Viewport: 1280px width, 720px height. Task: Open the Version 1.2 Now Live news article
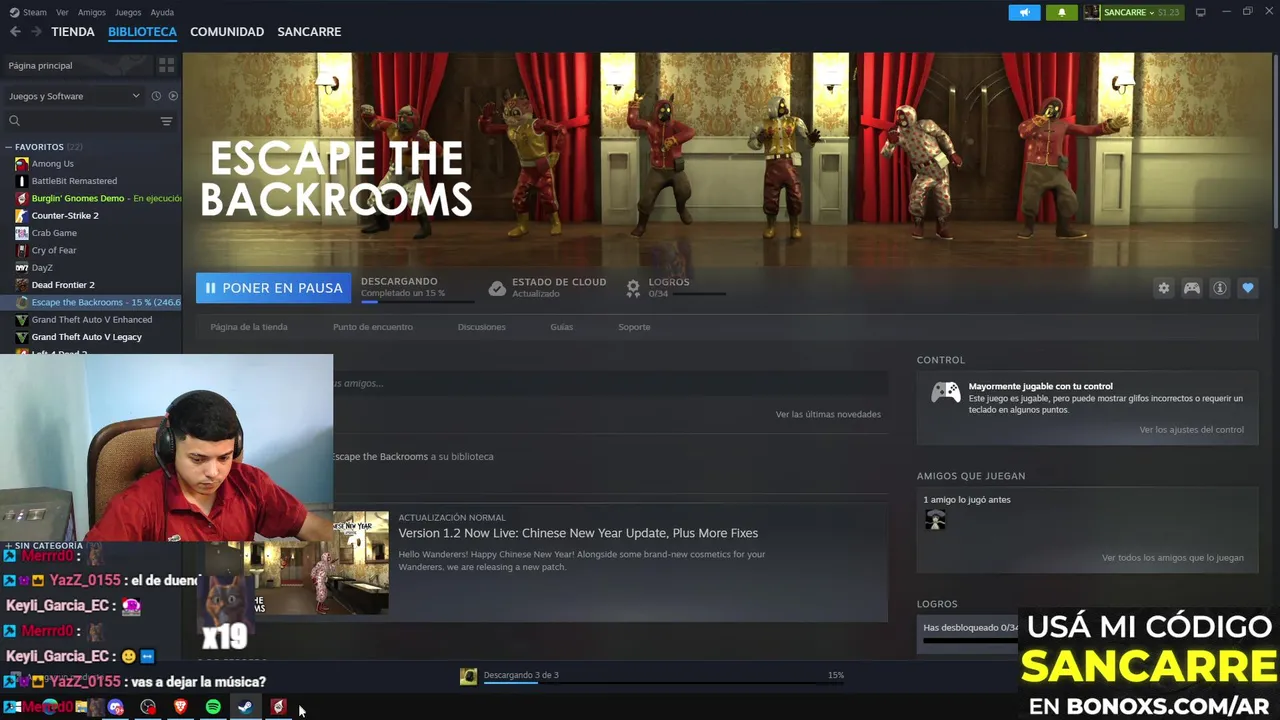578,533
